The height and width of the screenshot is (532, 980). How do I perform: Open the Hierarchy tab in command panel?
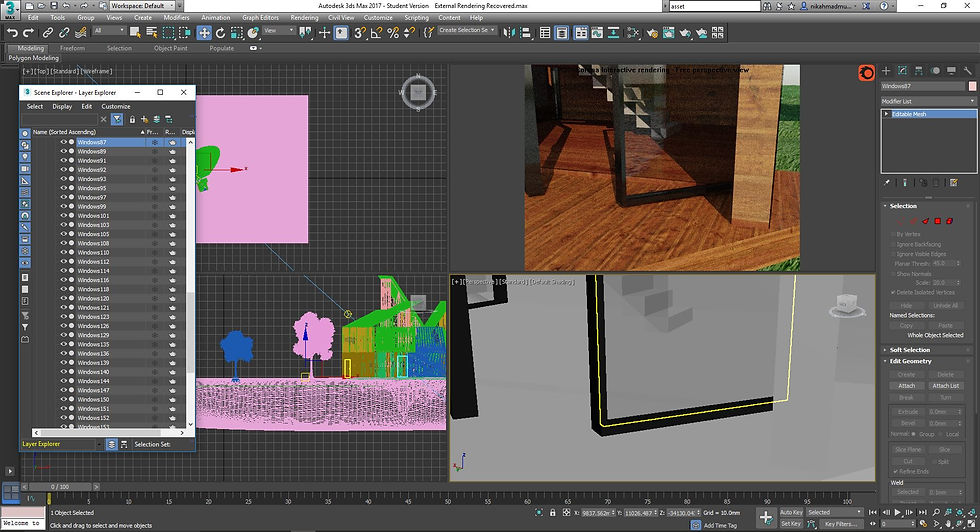919,71
